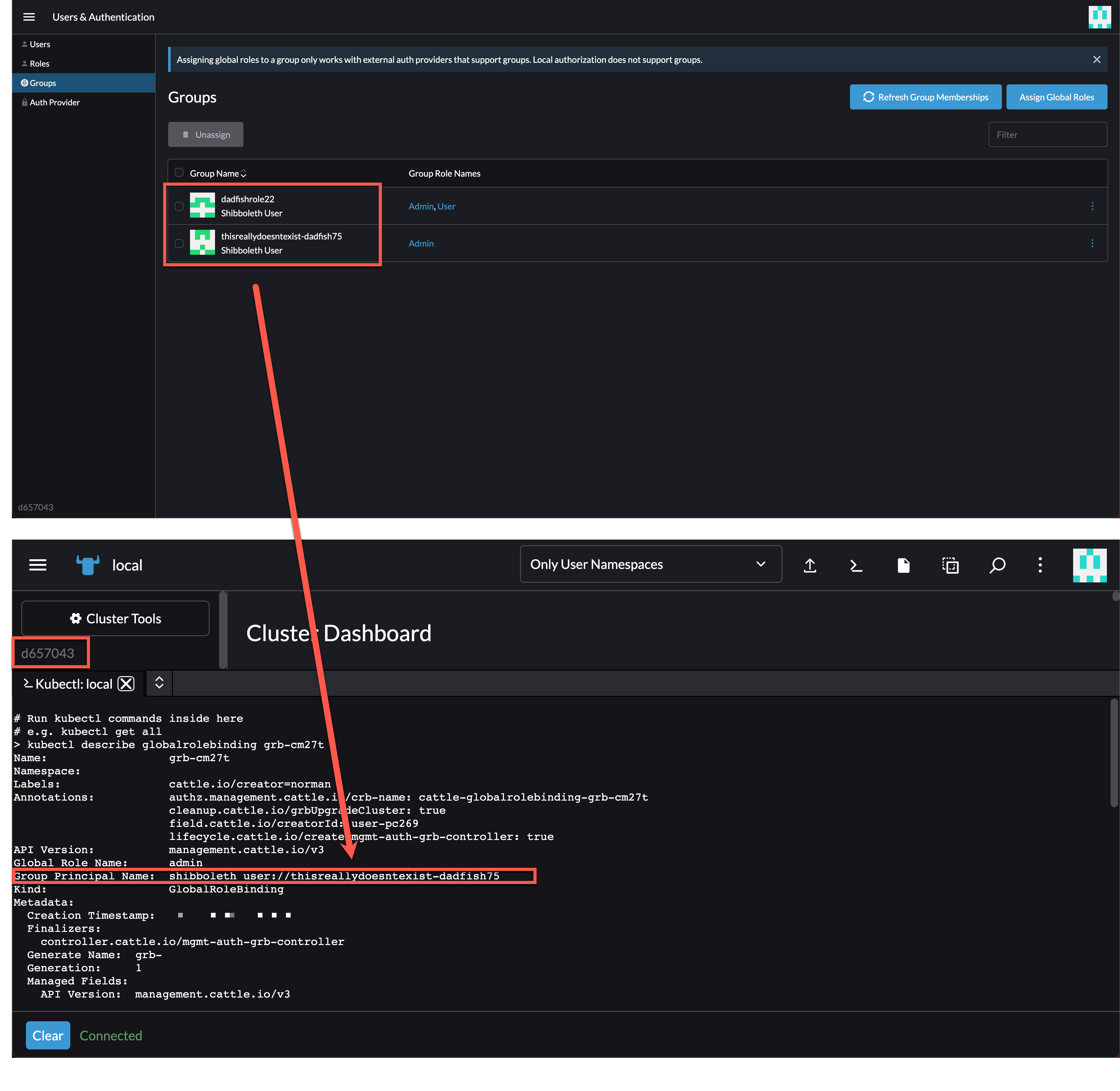The height and width of the screenshot is (1091, 1120).
Task: Switch to Roles in the sidebar
Action: [x=39, y=63]
